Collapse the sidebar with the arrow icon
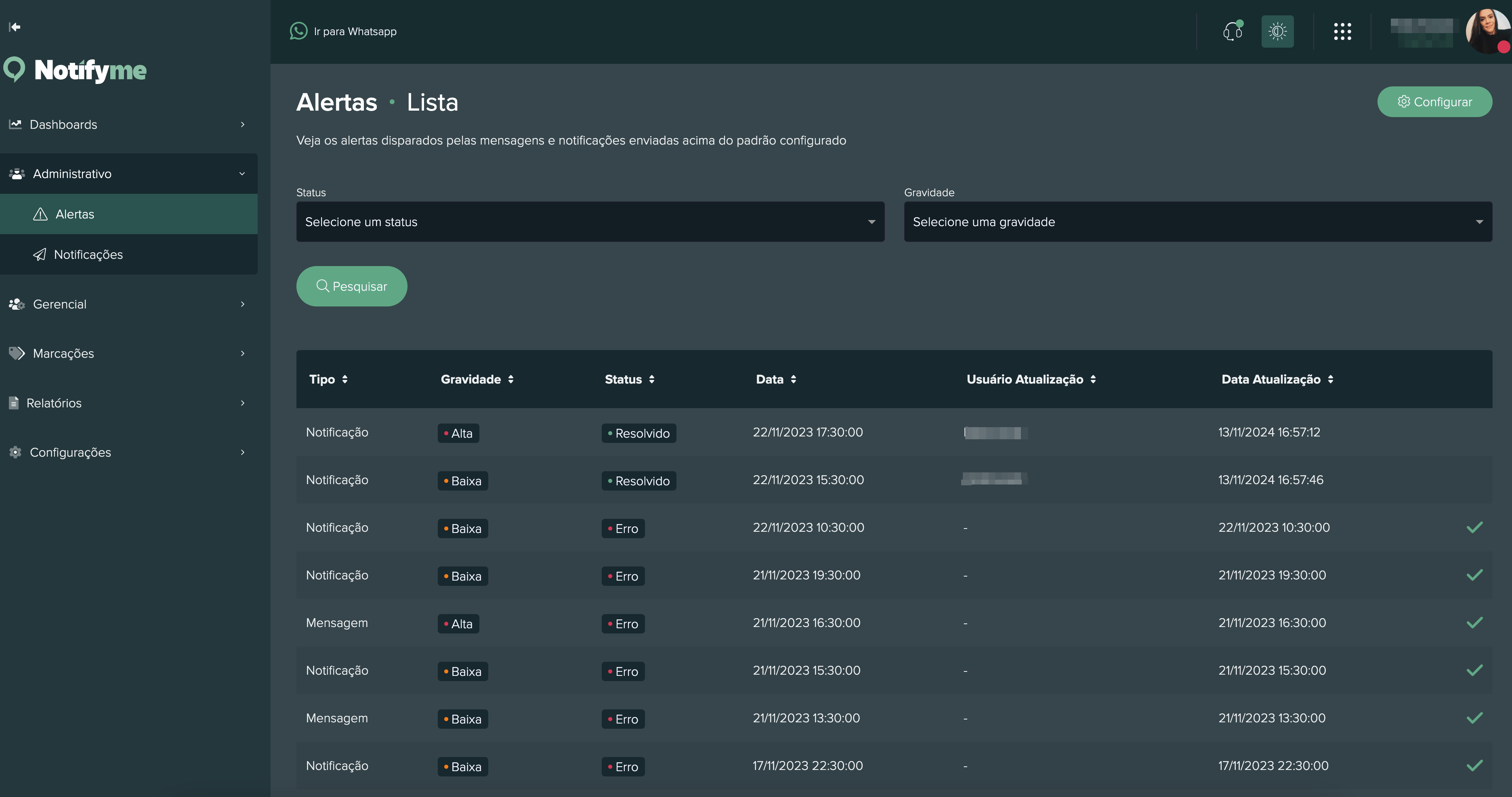1512x797 pixels. click(x=15, y=26)
